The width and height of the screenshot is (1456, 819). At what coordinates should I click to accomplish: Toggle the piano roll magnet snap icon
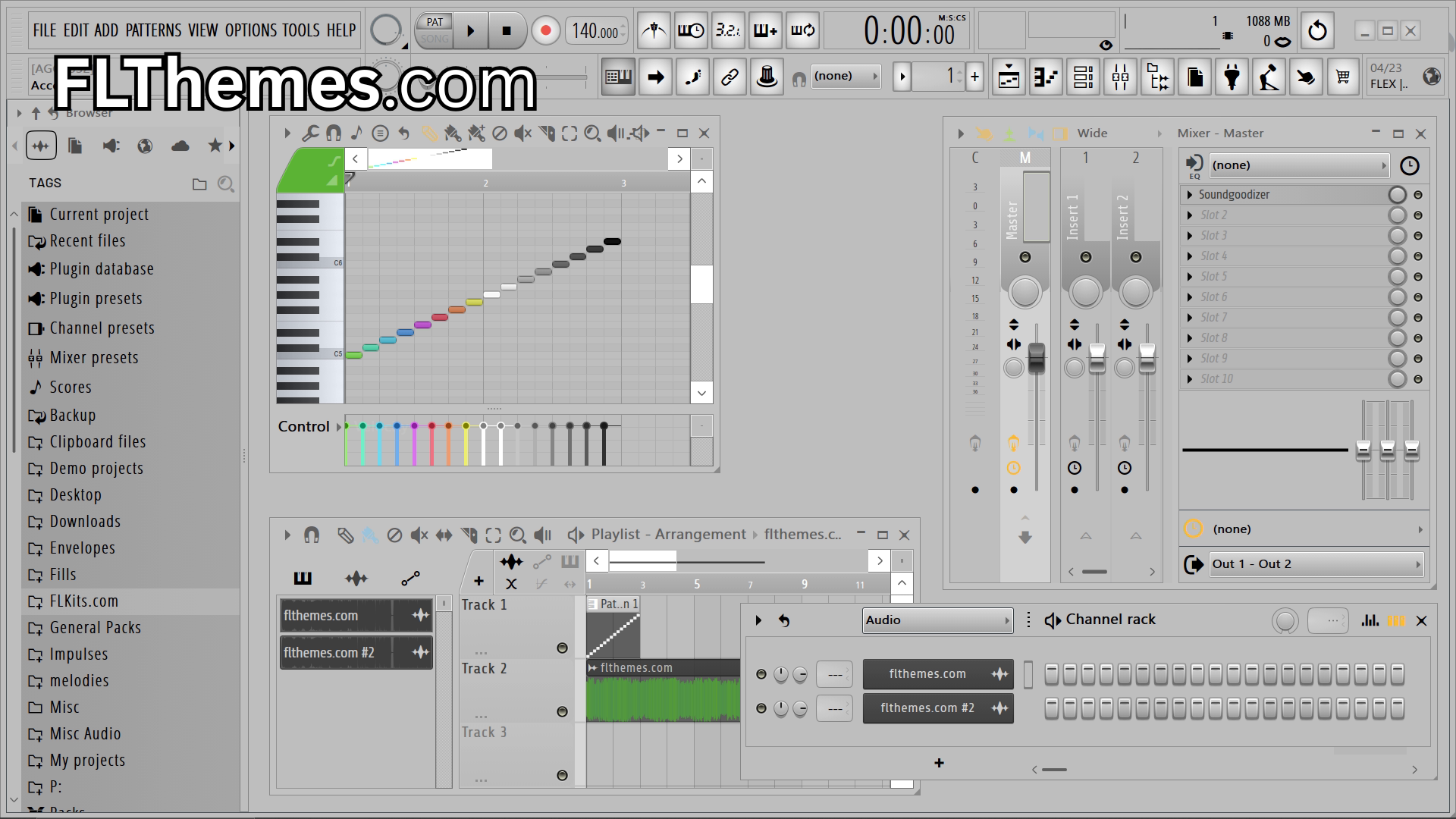333,133
